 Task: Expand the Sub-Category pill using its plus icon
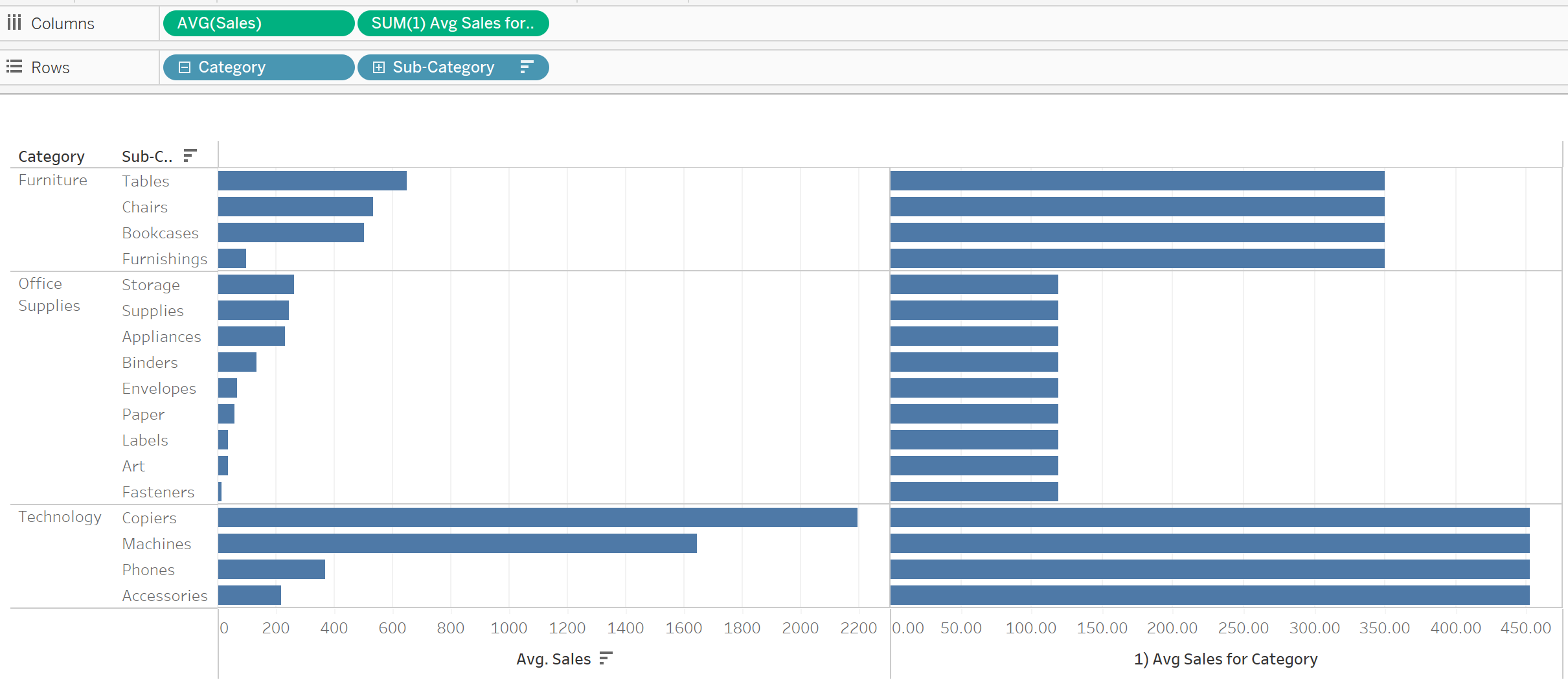379,67
